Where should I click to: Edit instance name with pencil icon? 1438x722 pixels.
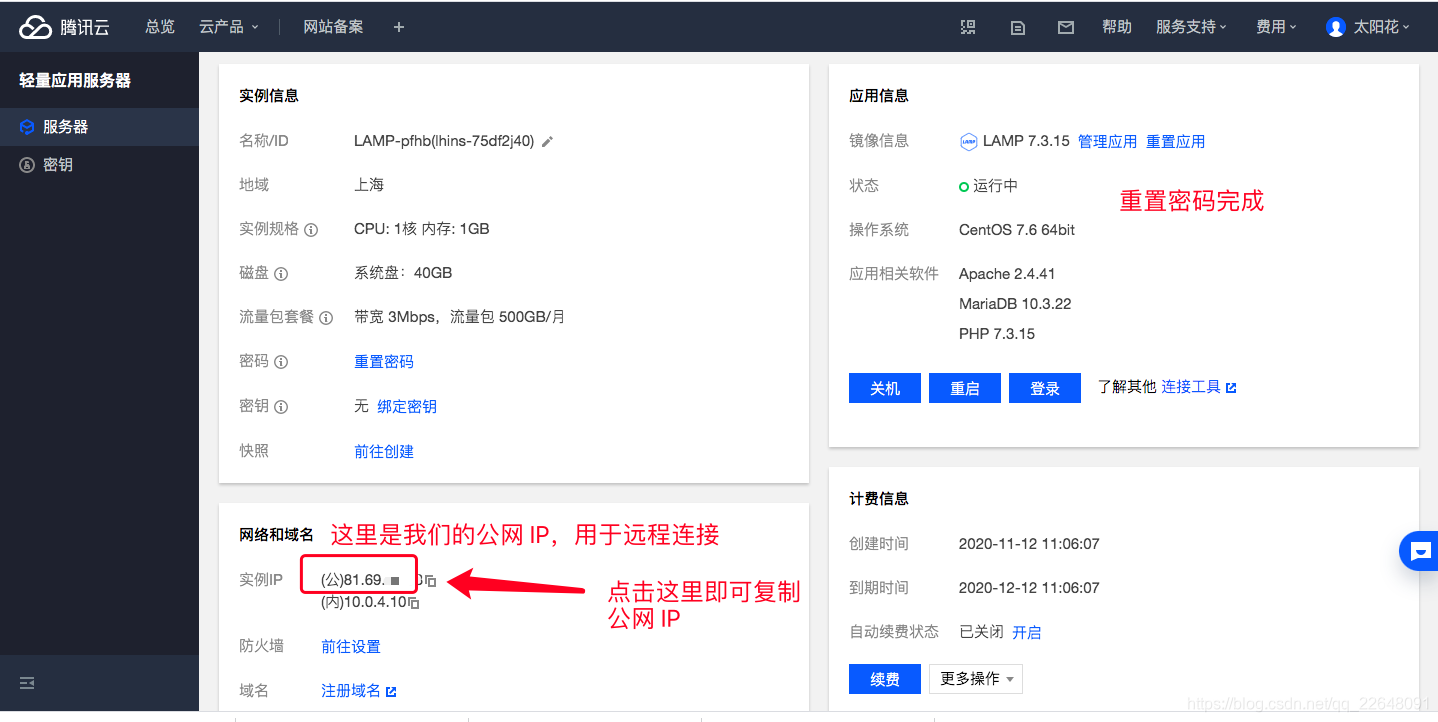click(547, 142)
